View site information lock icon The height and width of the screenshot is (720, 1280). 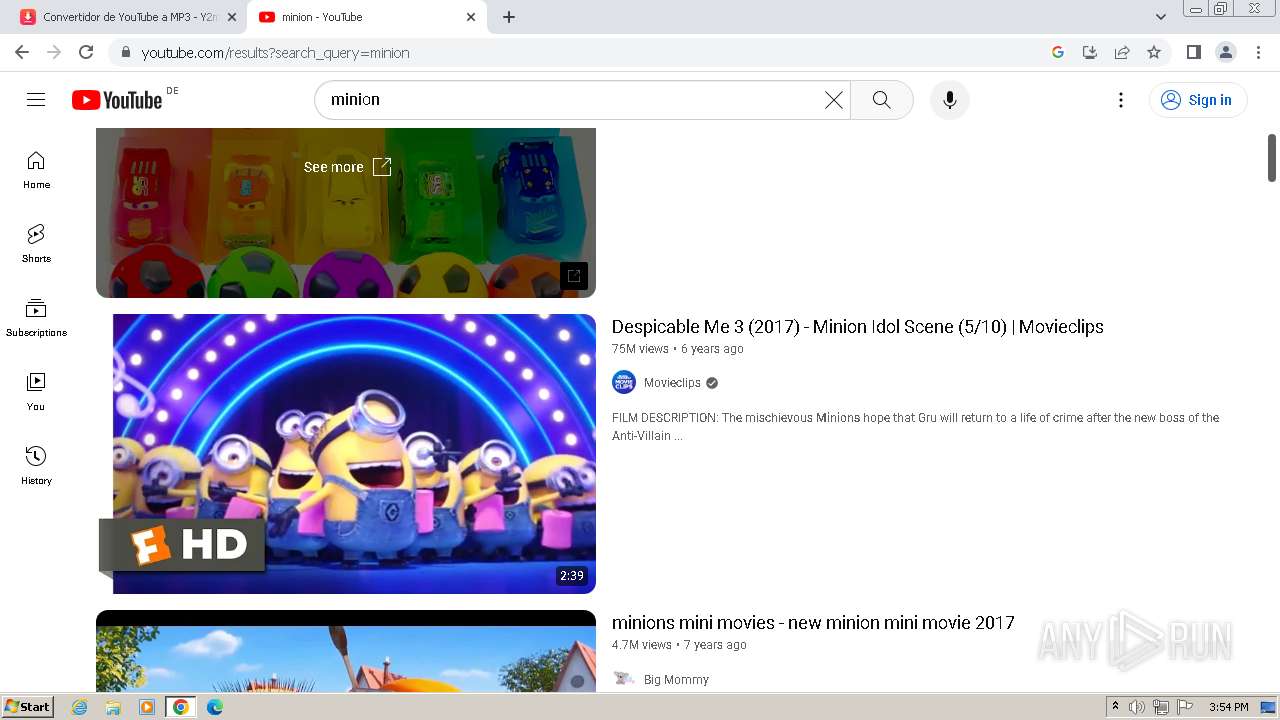point(125,52)
